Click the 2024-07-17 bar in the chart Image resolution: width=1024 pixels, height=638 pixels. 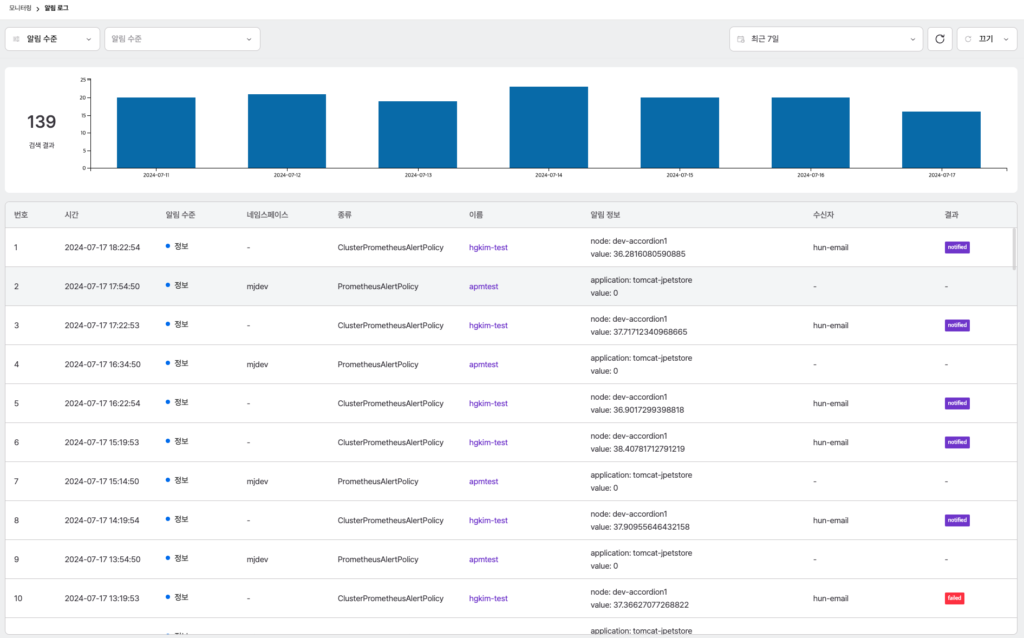pos(941,140)
